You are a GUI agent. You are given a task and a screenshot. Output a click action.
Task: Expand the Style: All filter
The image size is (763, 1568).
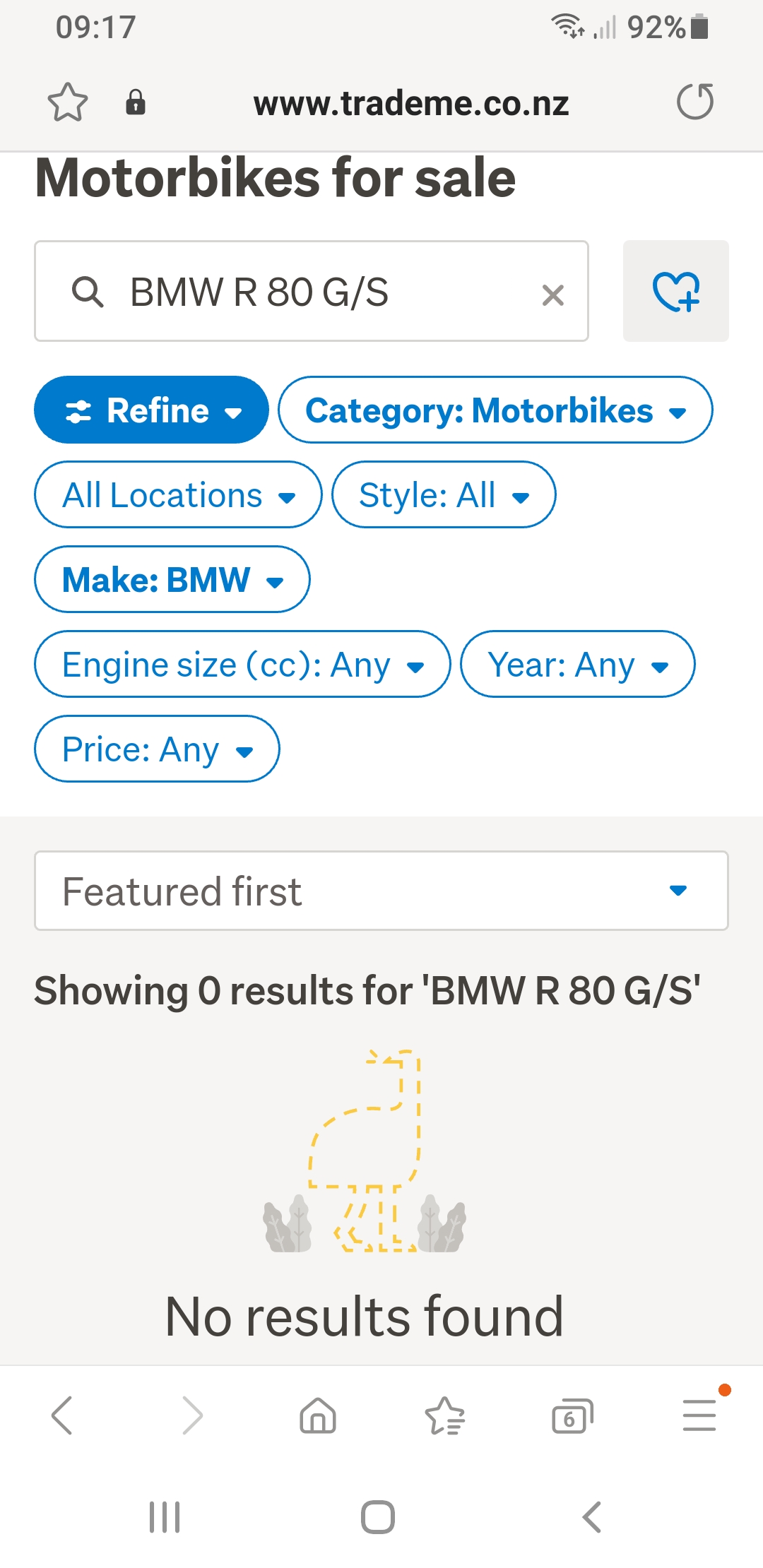coord(444,495)
